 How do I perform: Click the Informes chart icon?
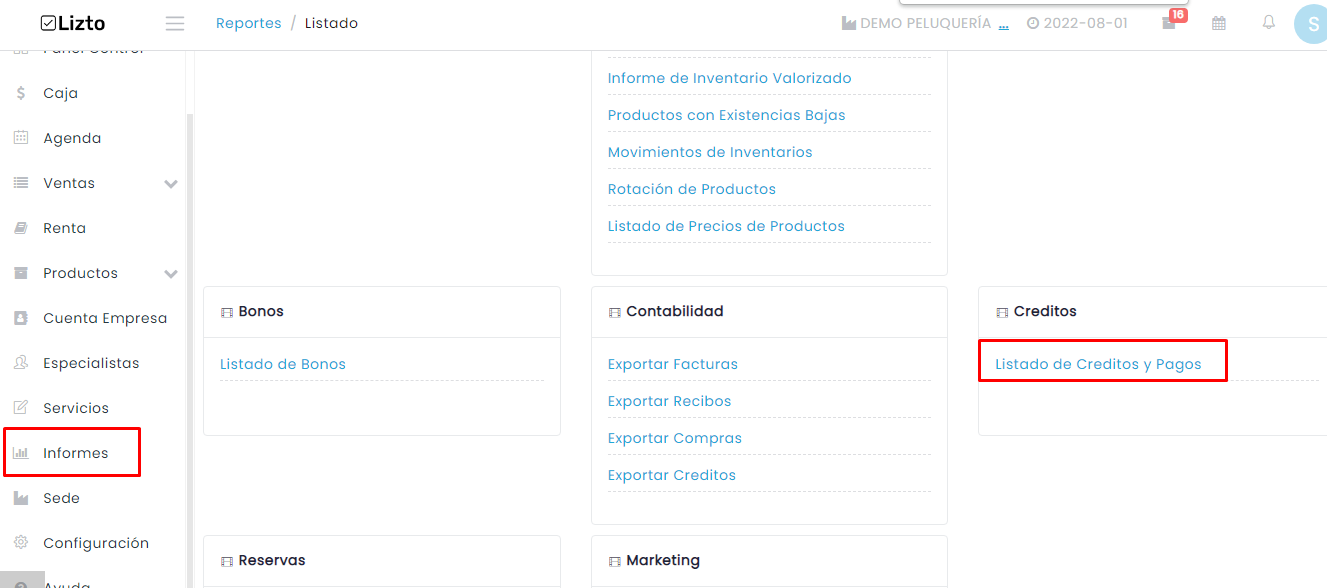21,453
